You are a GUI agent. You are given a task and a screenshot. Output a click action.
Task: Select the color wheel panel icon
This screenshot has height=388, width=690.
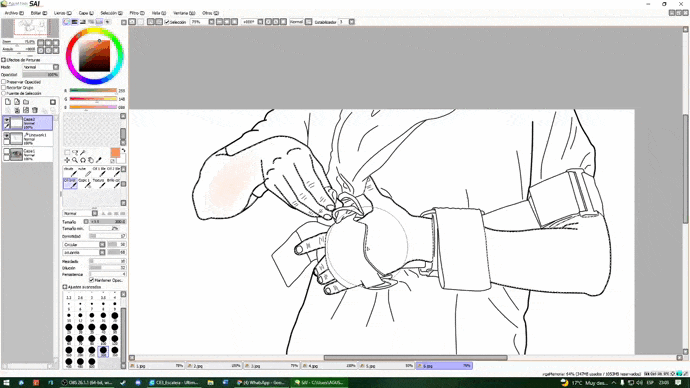[x=67, y=22]
